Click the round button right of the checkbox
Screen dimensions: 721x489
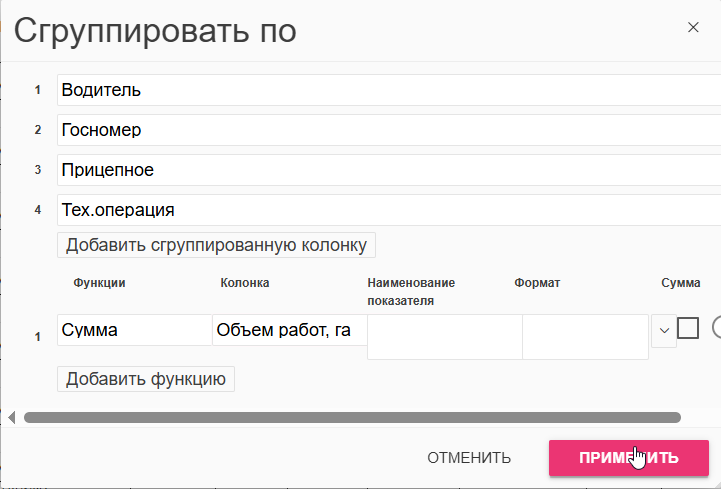tap(716, 328)
